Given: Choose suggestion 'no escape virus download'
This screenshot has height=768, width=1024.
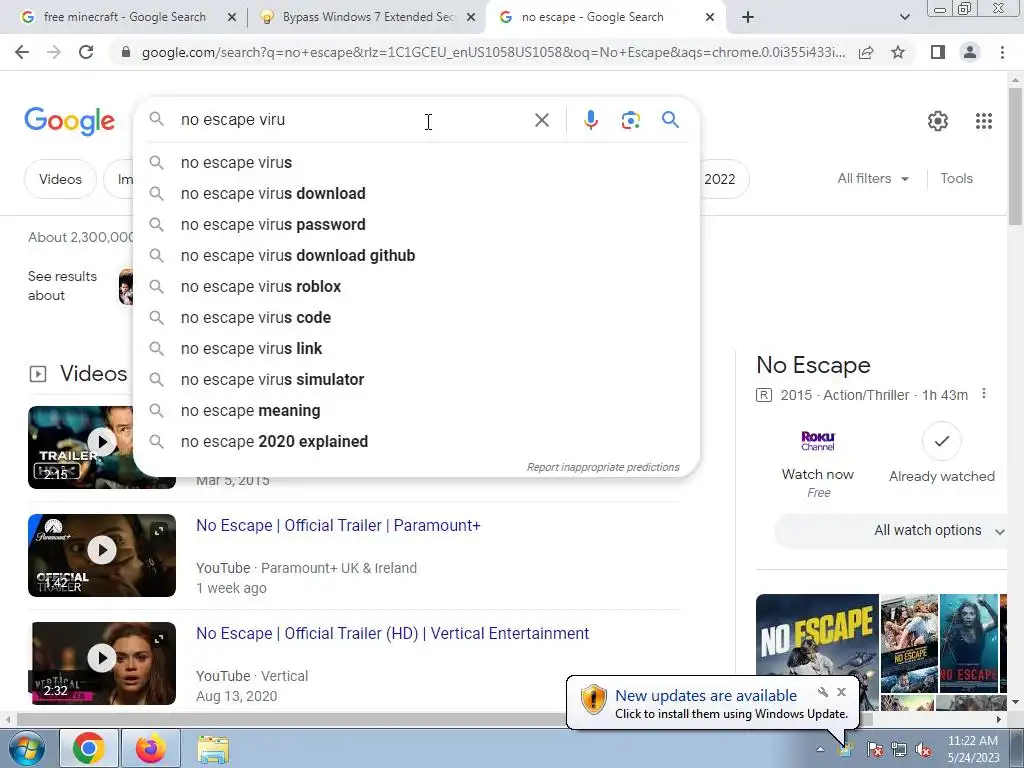Looking at the screenshot, I should pos(416,193).
